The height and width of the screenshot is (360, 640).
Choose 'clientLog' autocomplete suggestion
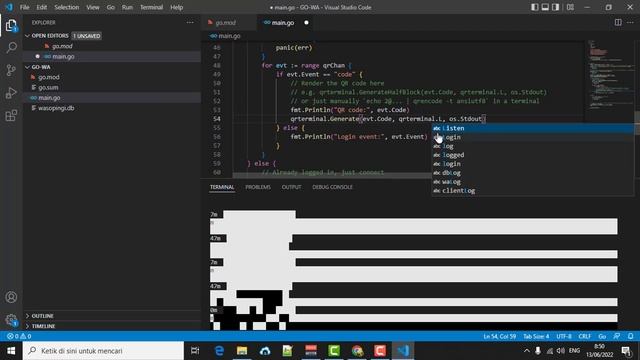tap(533, 191)
